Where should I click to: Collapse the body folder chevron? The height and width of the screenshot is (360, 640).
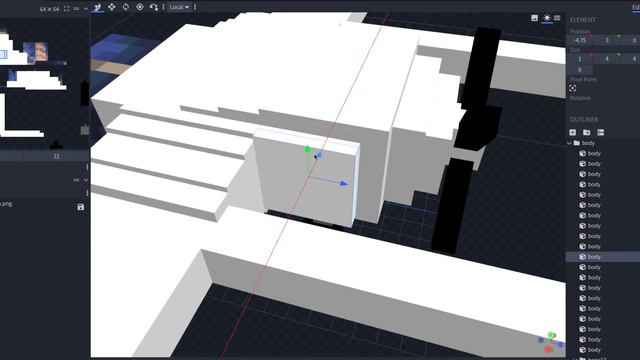pyautogui.click(x=569, y=143)
